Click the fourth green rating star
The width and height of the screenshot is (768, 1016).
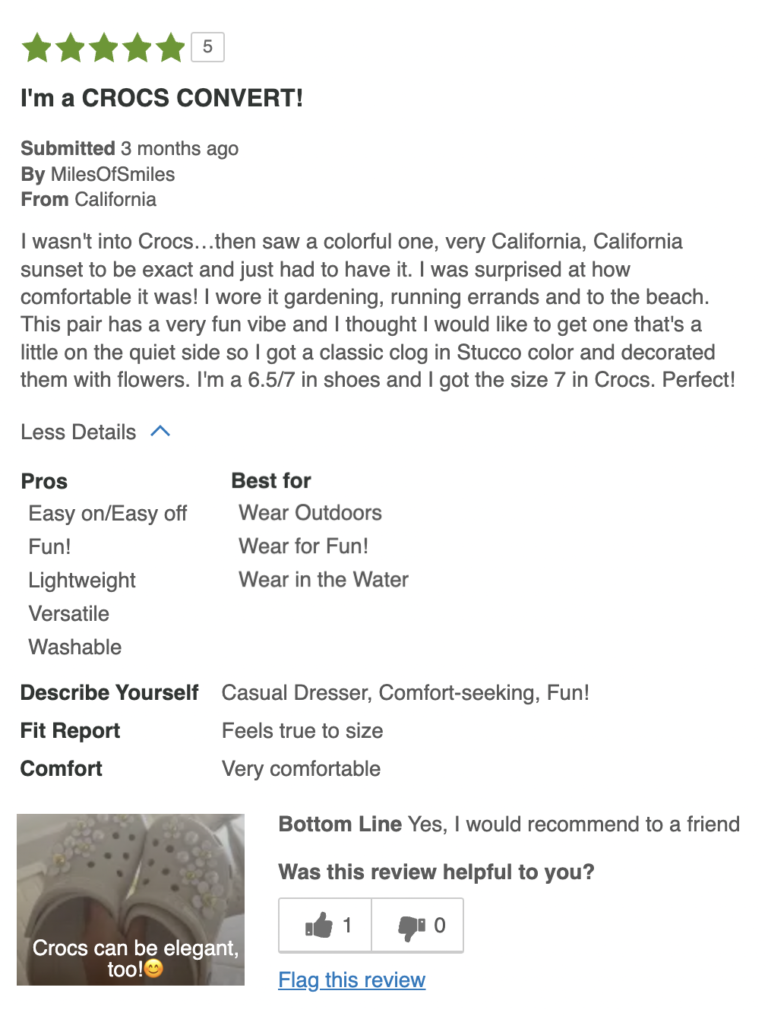[137, 47]
